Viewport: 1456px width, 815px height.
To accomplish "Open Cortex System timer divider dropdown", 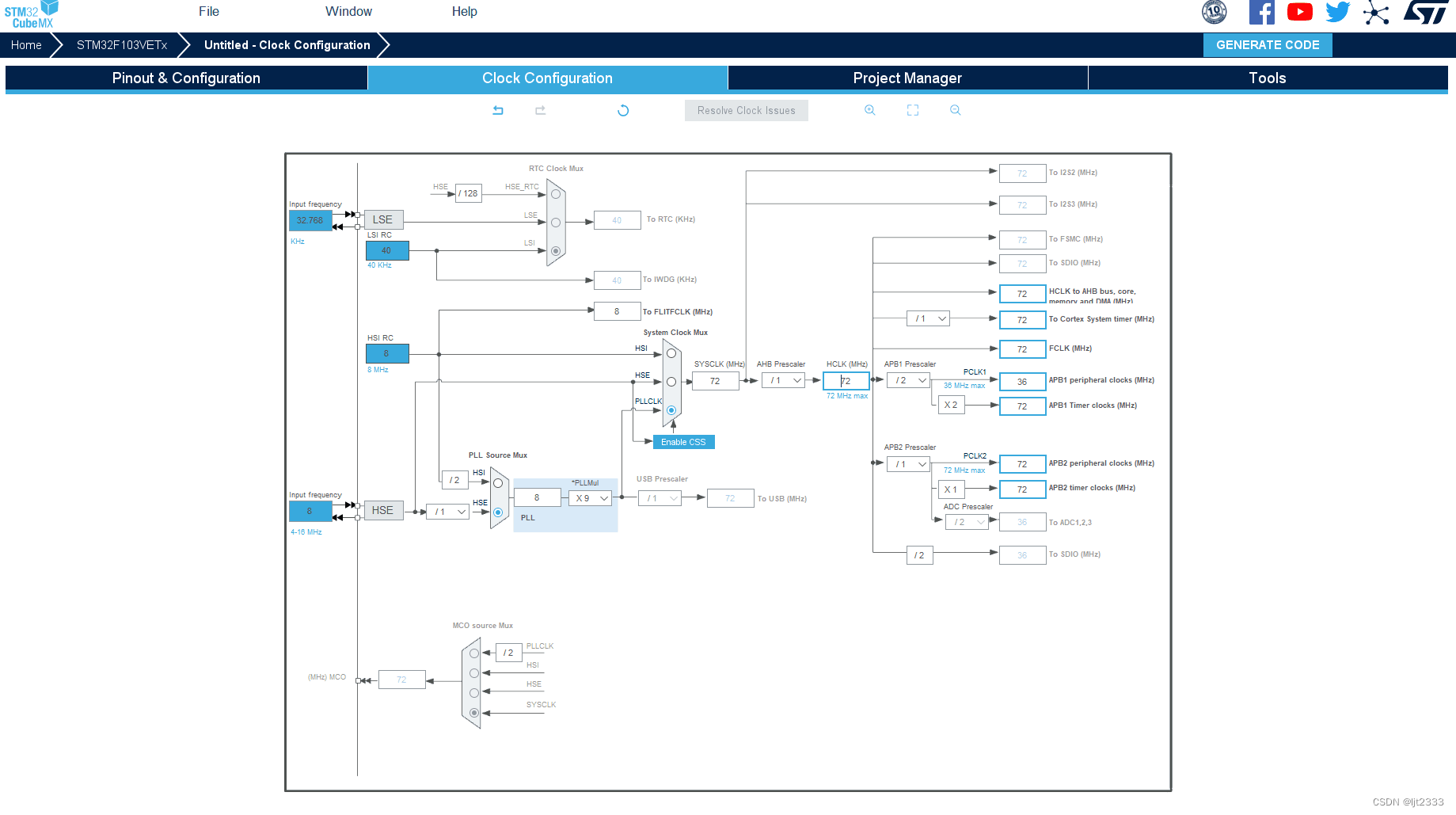I will (928, 318).
